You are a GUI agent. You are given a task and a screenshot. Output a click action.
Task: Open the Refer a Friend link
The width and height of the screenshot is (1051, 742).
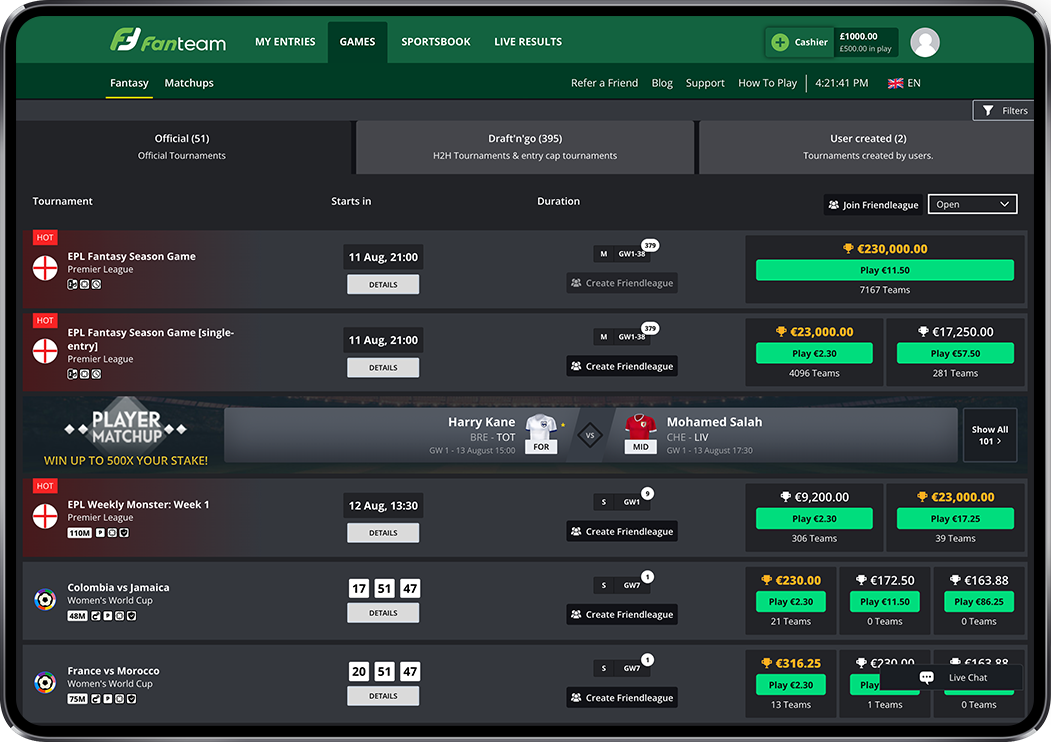(605, 83)
